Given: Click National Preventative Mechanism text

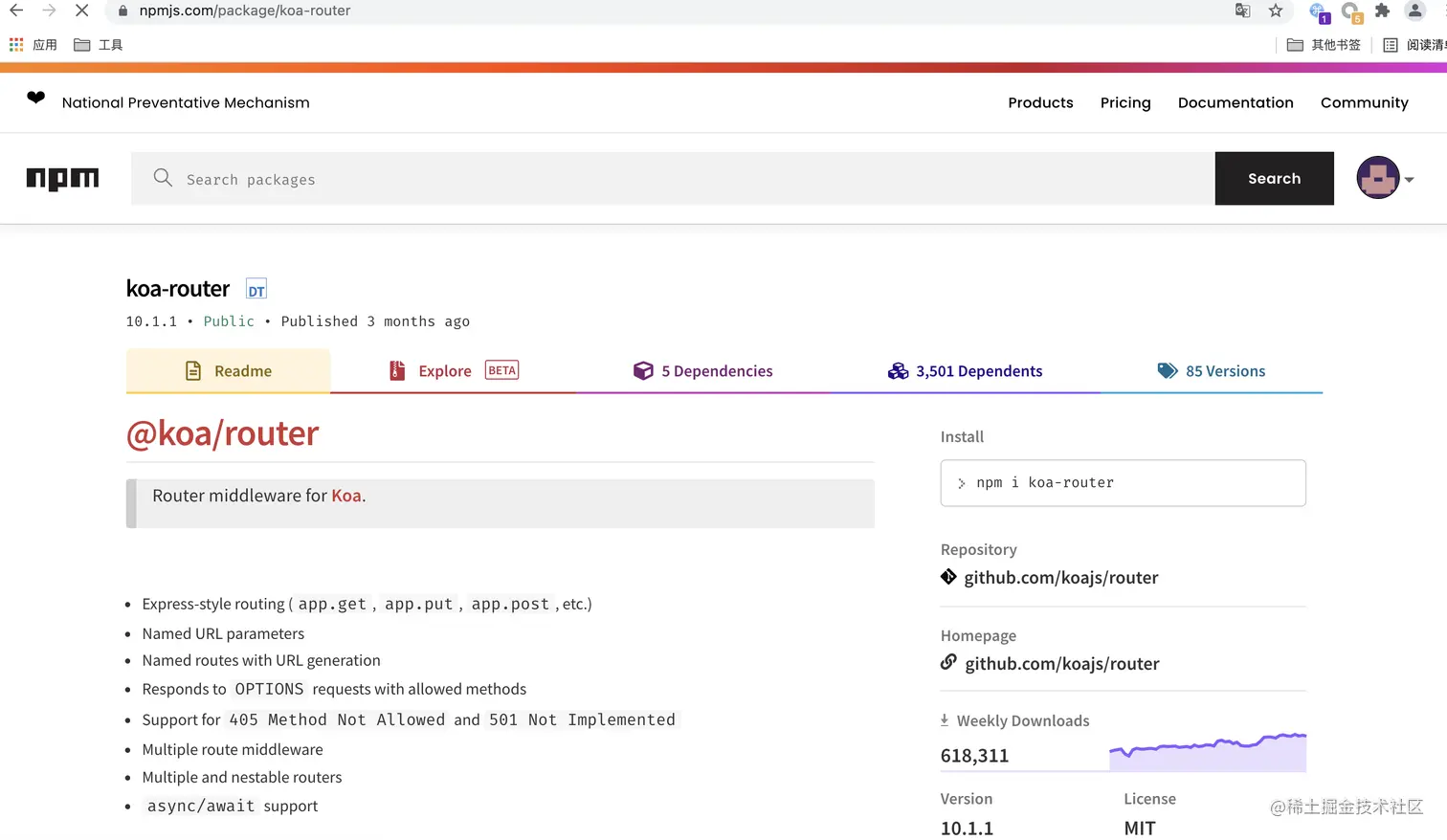Looking at the screenshot, I should 186,102.
